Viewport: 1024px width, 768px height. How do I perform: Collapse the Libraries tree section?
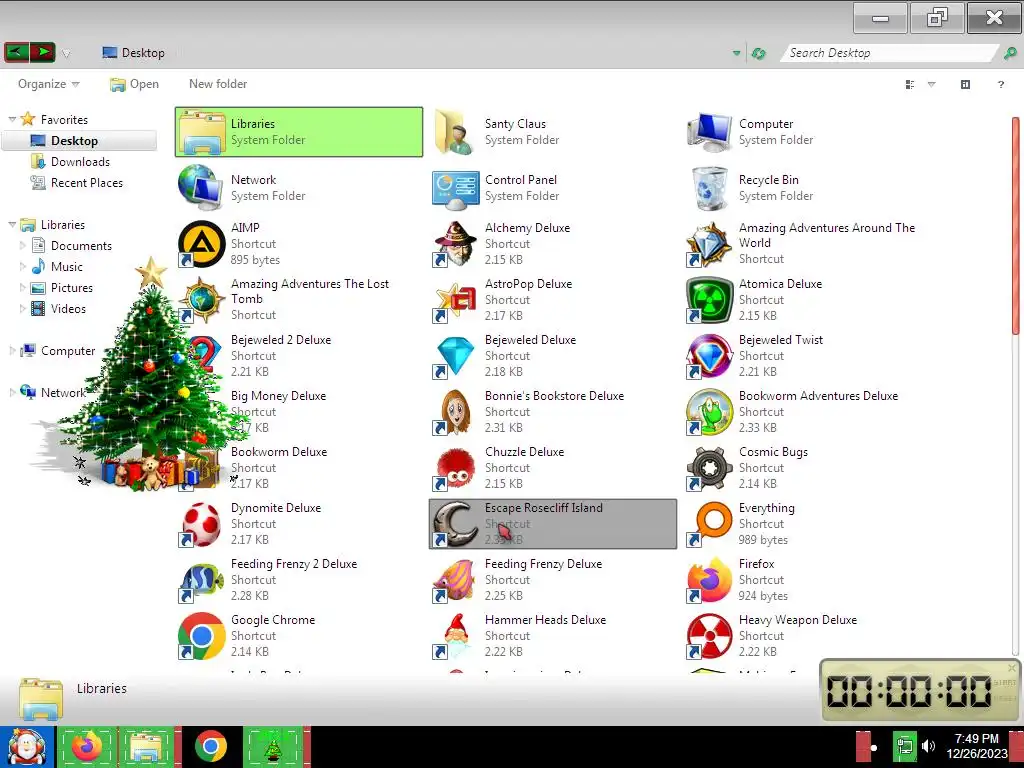(12, 225)
